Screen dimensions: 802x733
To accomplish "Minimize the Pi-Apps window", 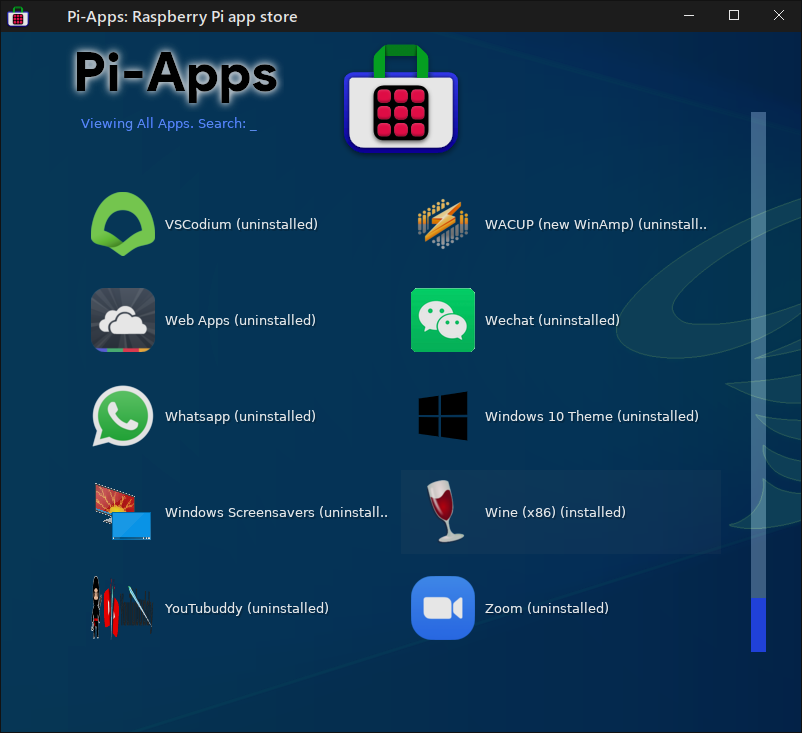I will tap(689, 16).
